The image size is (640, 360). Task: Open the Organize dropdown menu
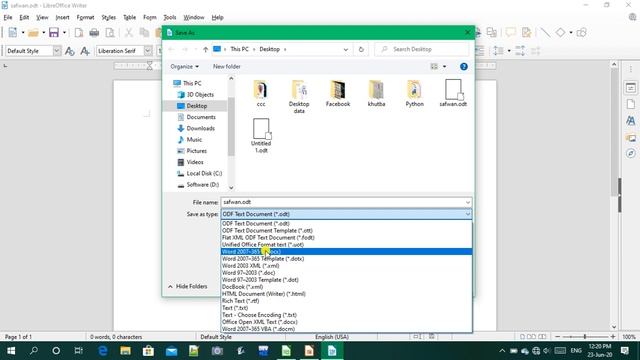coord(184,67)
